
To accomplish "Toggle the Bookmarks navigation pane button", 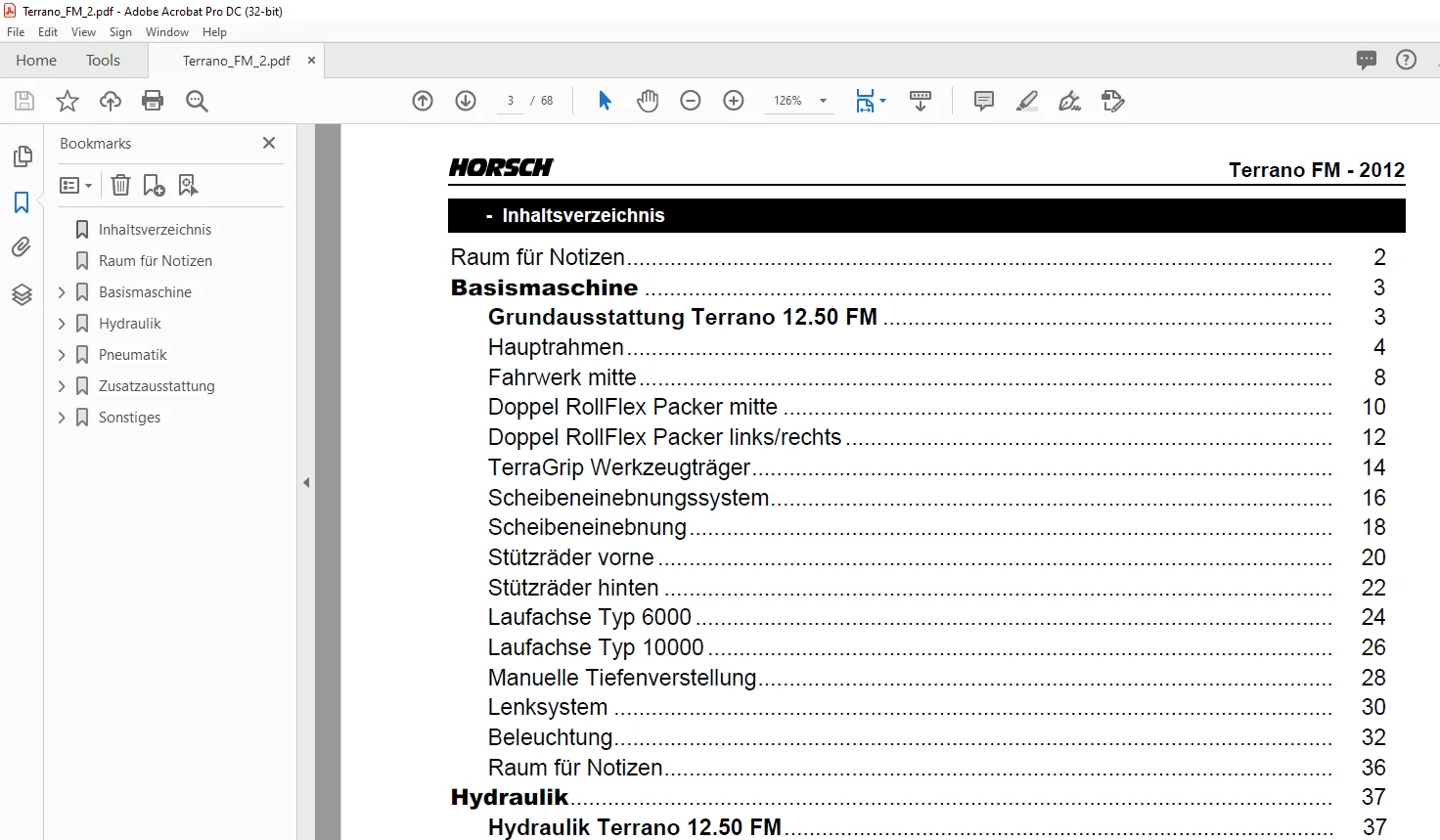I will (22, 202).
